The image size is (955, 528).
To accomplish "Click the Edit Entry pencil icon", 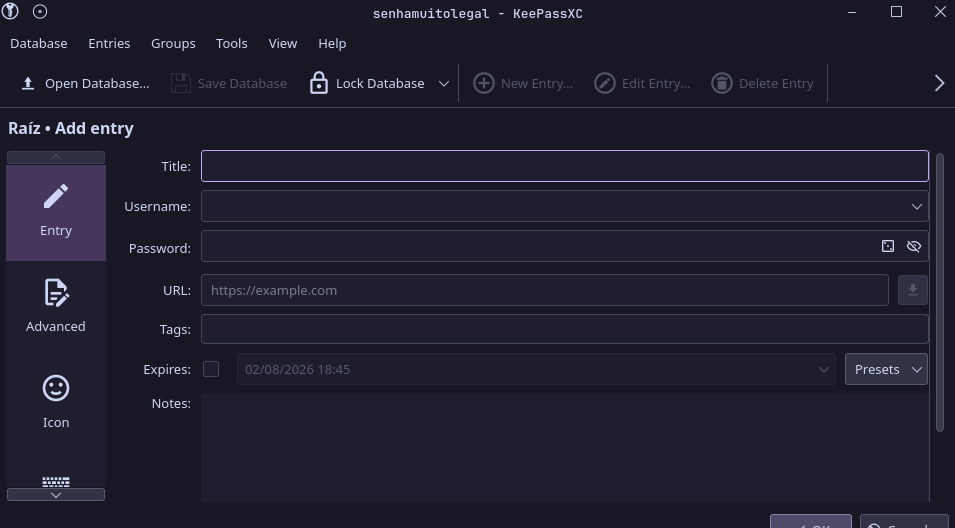I will pos(605,83).
